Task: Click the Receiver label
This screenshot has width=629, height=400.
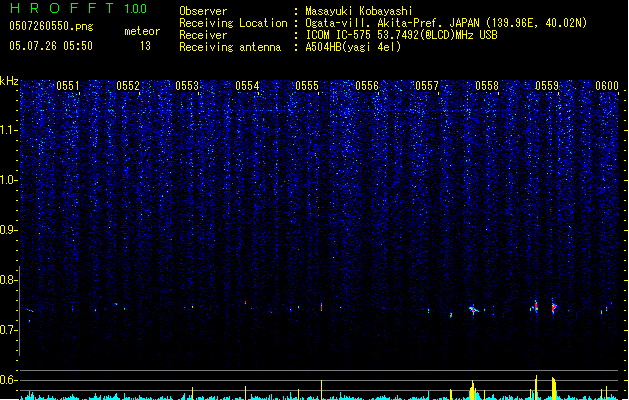Action: [203, 35]
